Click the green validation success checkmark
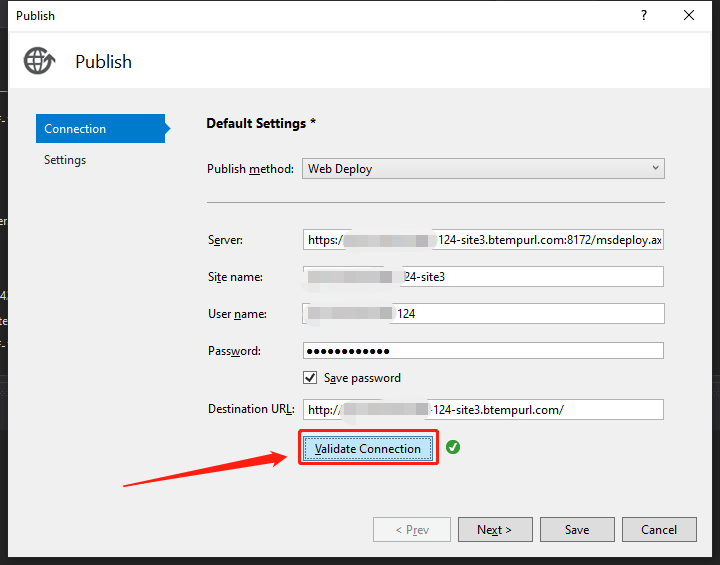 (x=453, y=448)
